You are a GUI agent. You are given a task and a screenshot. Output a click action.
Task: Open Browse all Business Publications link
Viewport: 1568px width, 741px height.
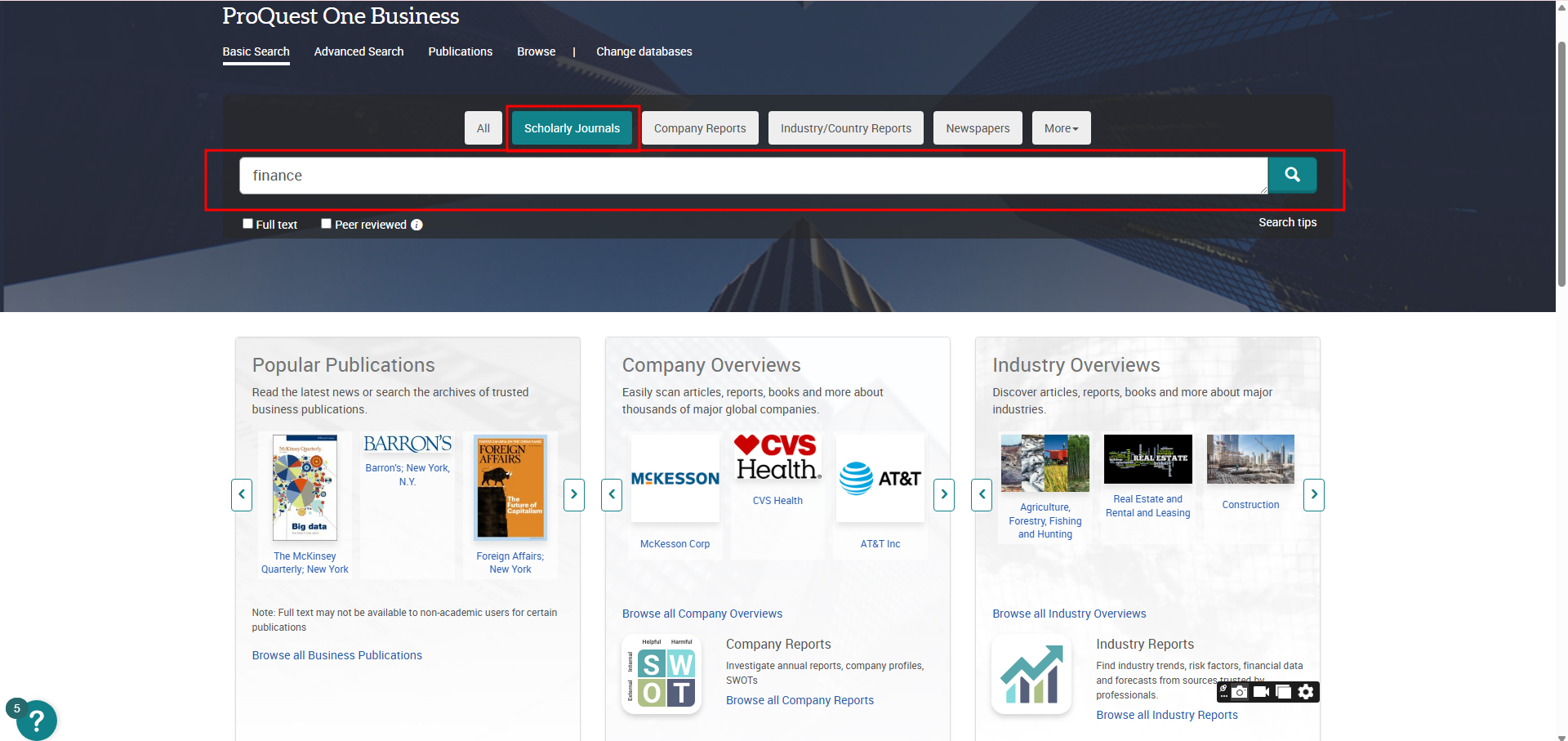pyautogui.click(x=336, y=655)
